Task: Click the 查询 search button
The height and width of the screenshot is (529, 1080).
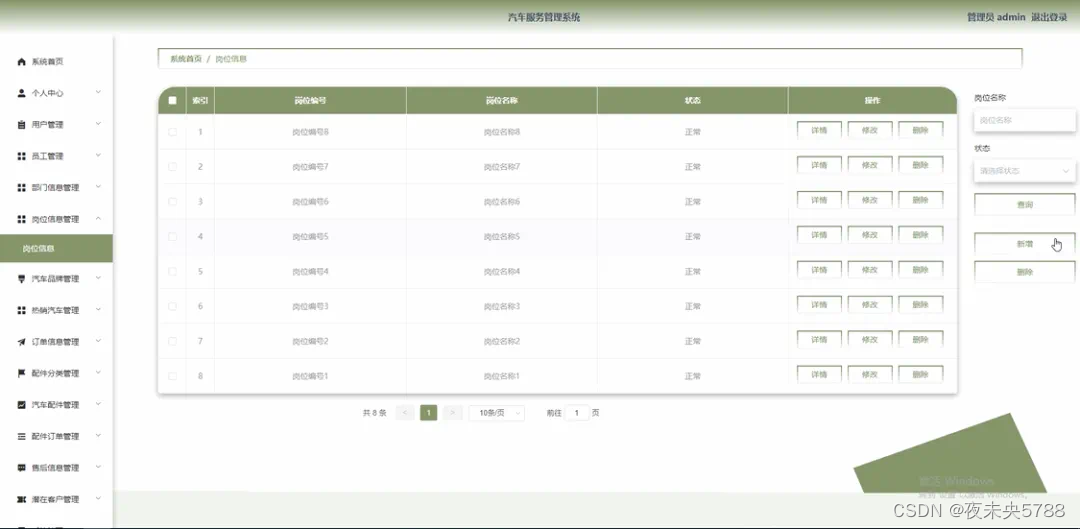Action: tap(1024, 205)
